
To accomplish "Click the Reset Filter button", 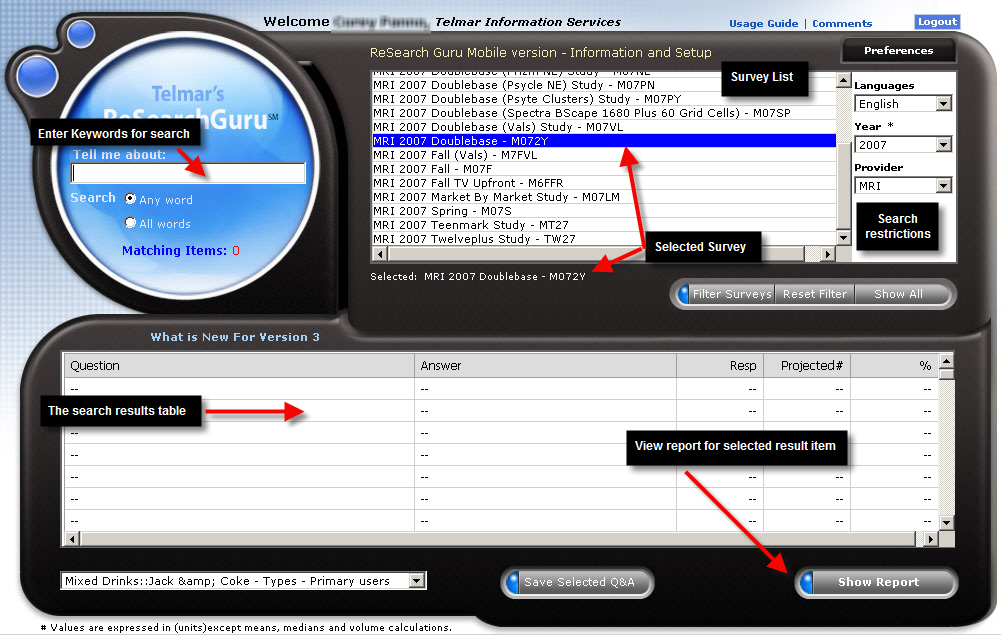I will tap(815, 294).
